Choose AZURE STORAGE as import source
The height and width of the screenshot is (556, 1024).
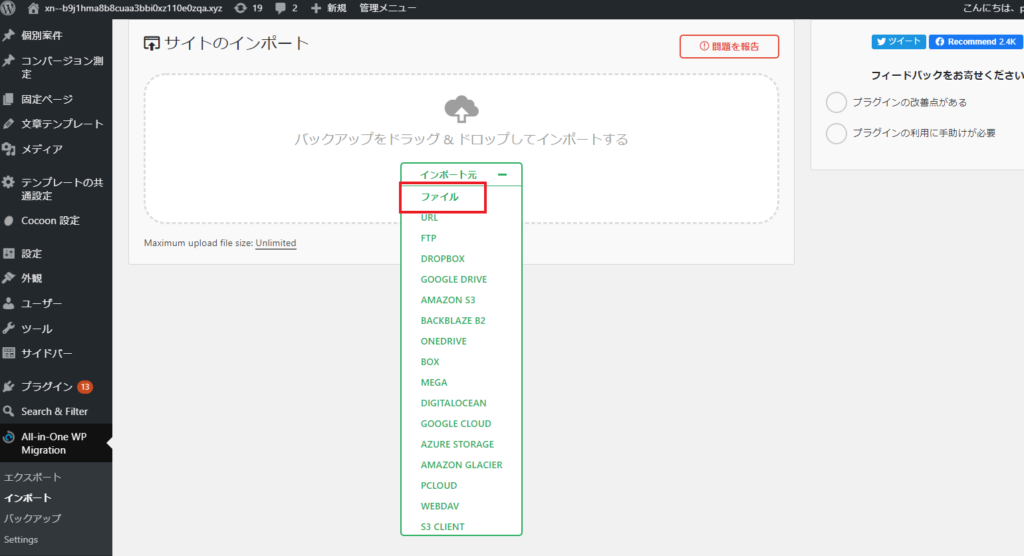click(457, 444)
